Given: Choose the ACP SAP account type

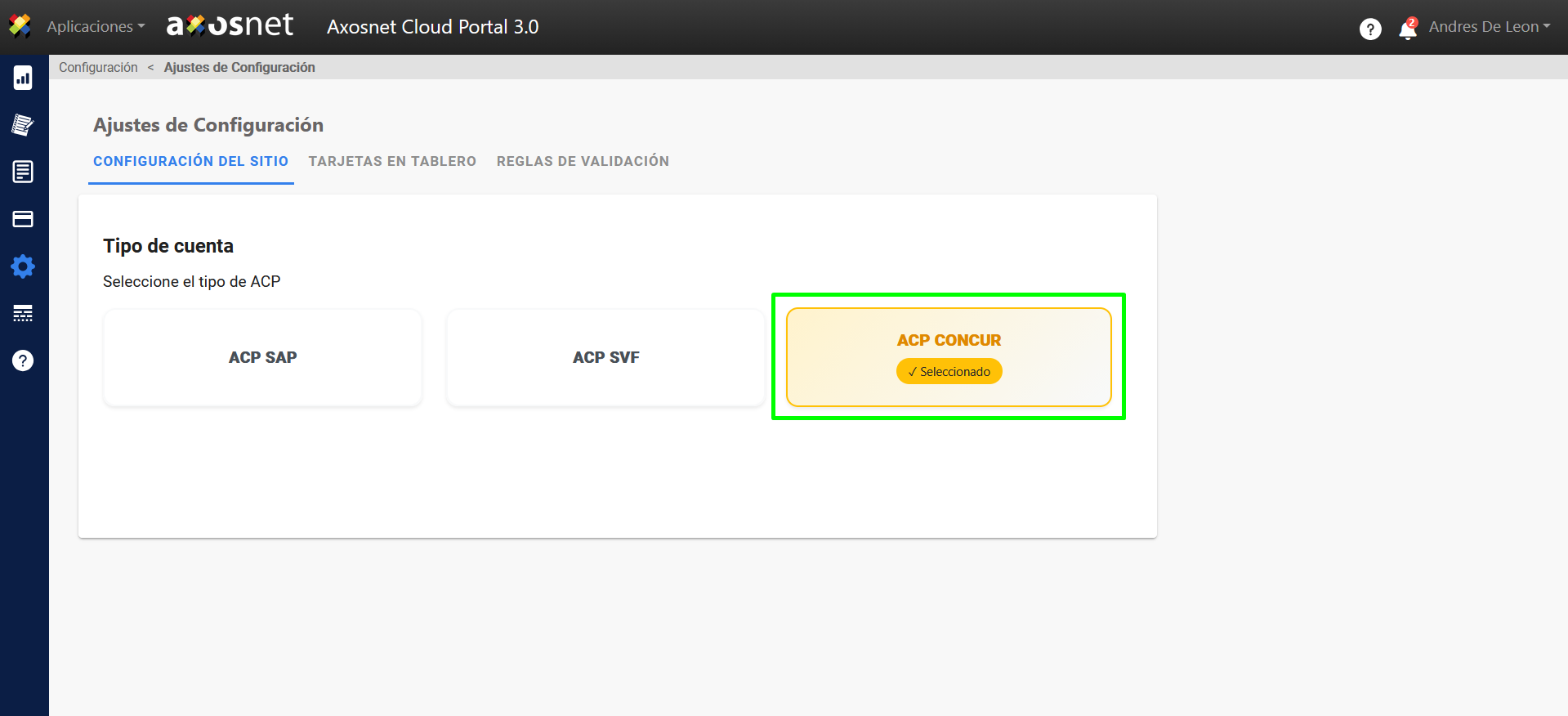Looking at the screenshot, I should 262,357.
